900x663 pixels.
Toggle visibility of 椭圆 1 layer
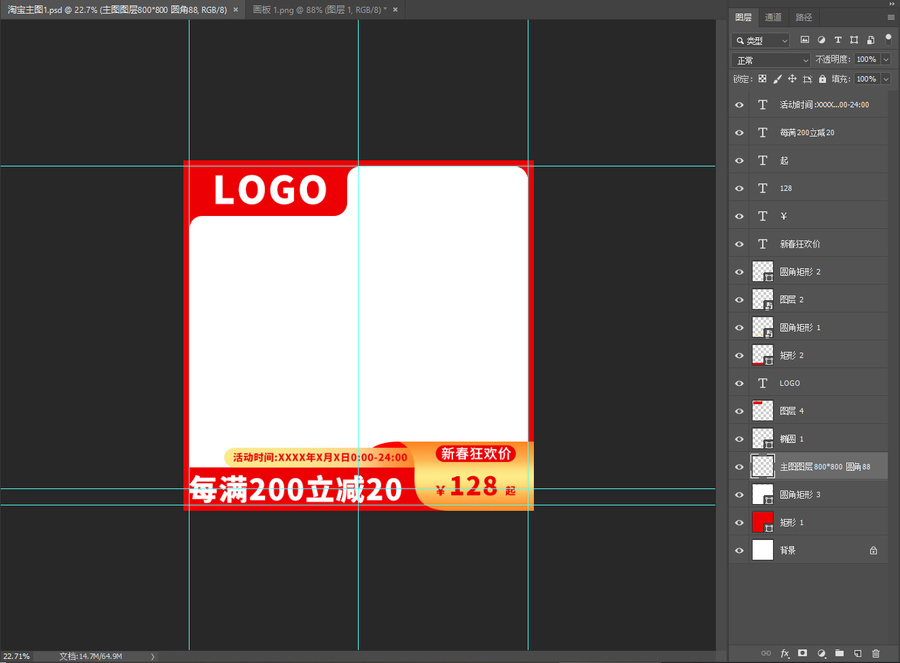pyautogui.click(x=739, y=439)
